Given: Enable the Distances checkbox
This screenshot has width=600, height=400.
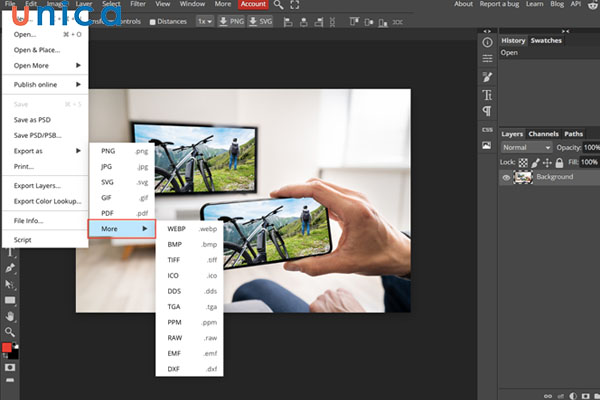Looking at the screenshot, I should 152,21.
